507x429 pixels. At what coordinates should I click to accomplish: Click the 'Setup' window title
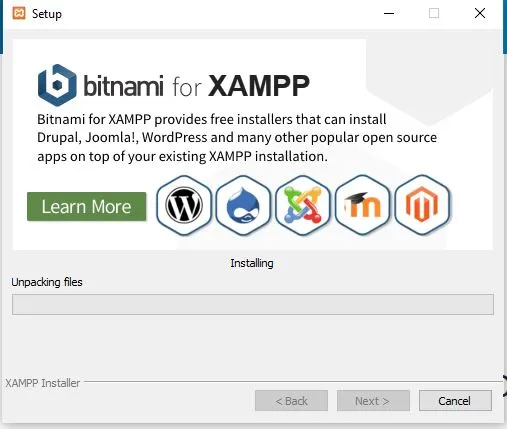[47, 14]
